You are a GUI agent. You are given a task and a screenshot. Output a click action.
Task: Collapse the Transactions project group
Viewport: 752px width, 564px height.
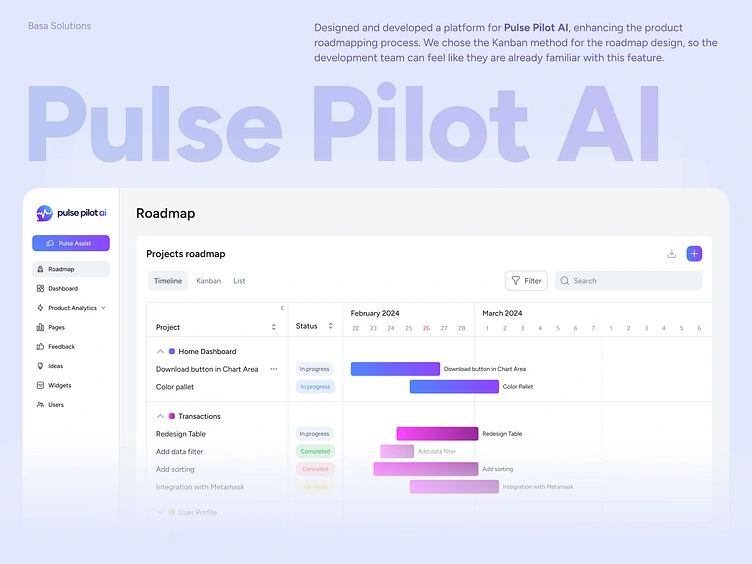[x=160, y=416]
